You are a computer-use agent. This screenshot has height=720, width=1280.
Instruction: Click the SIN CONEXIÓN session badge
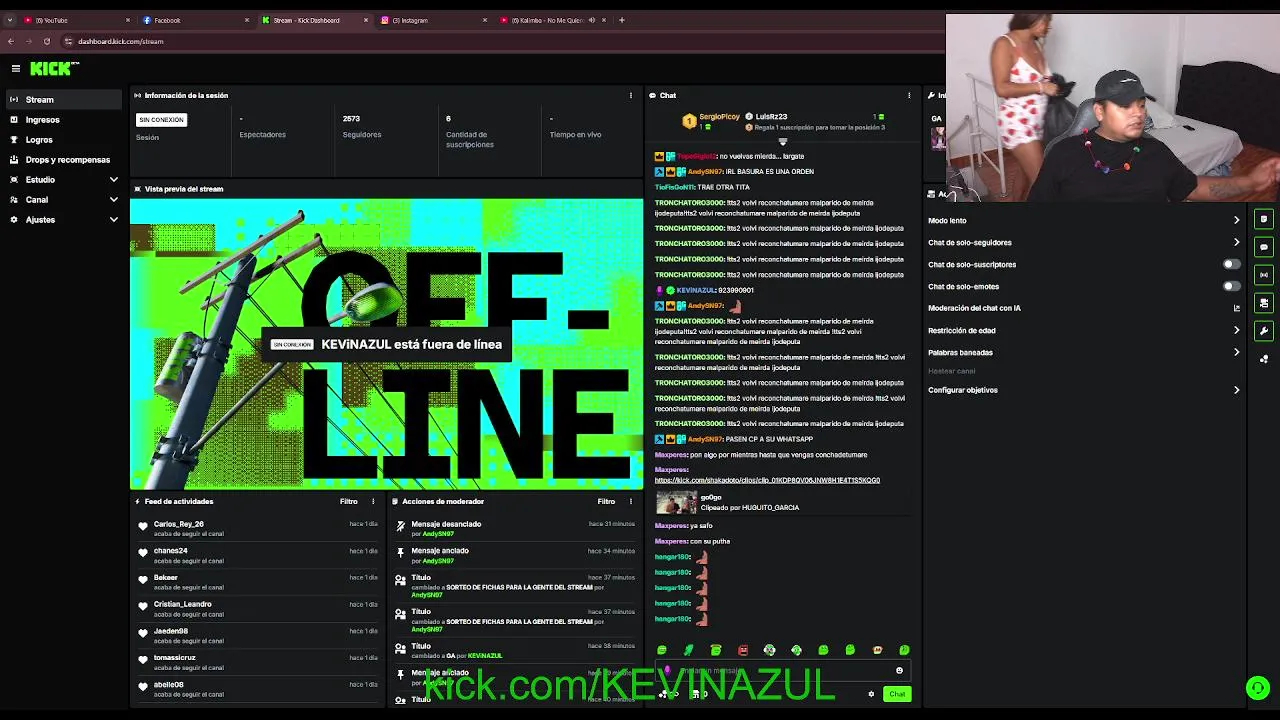tap(161, 120)
